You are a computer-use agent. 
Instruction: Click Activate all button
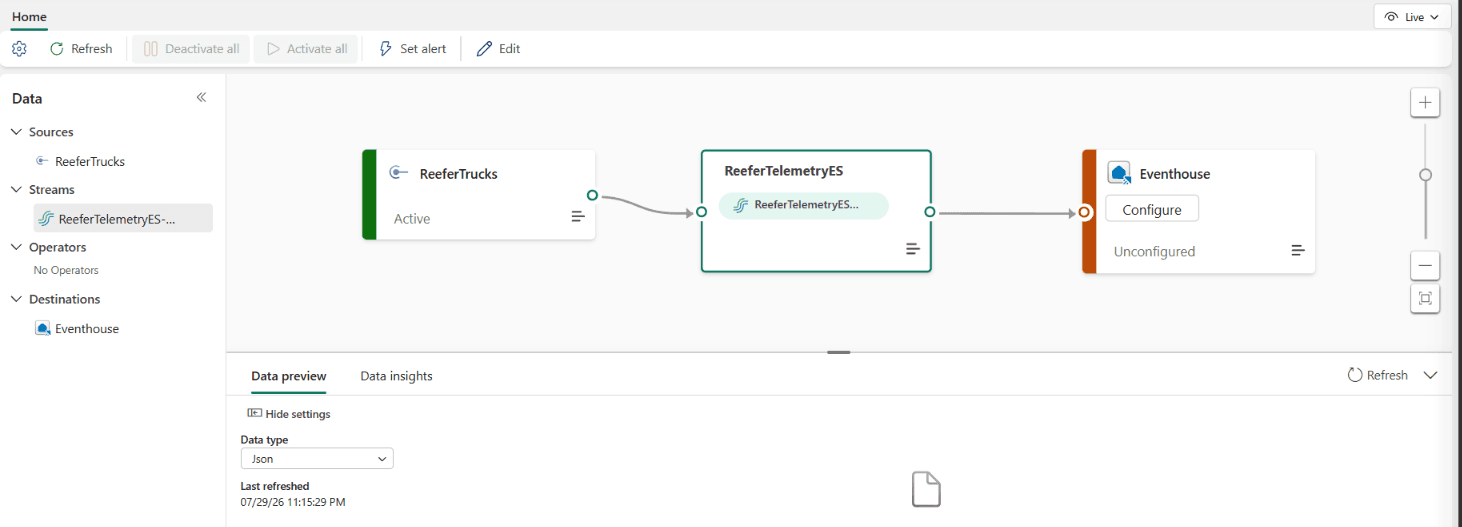[x=307, y=48]
